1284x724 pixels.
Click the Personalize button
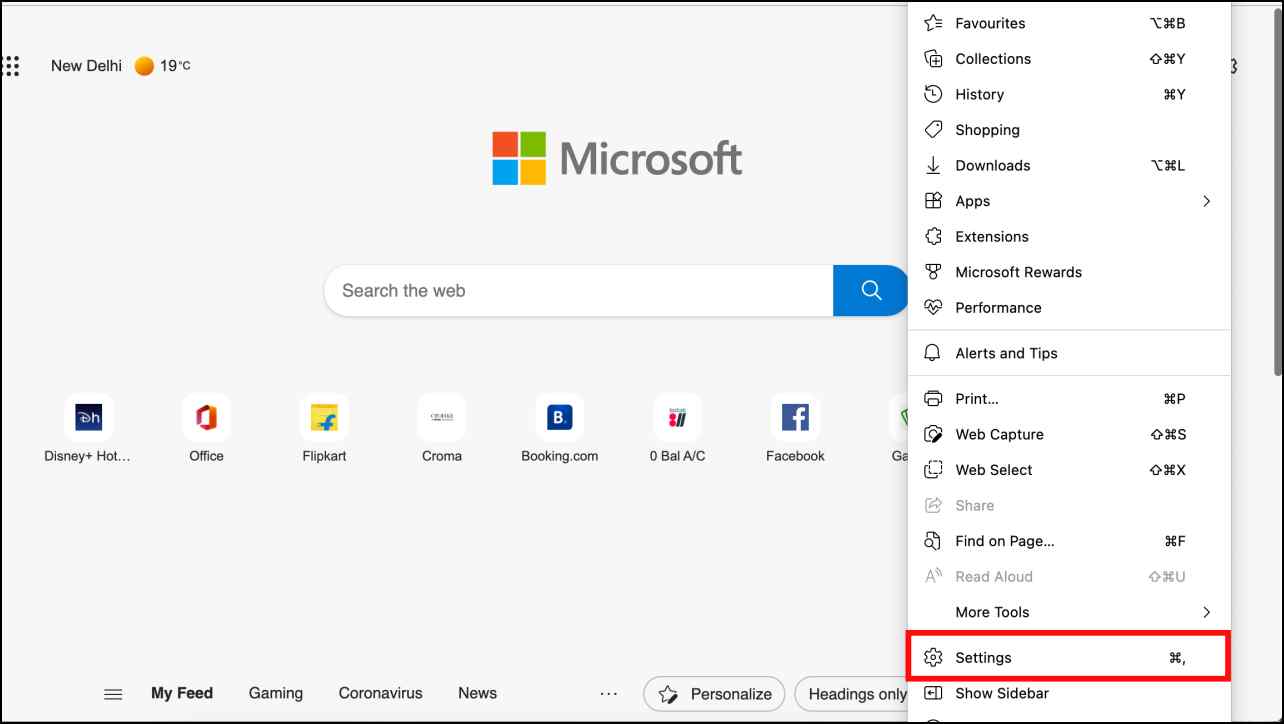[715, 694]
